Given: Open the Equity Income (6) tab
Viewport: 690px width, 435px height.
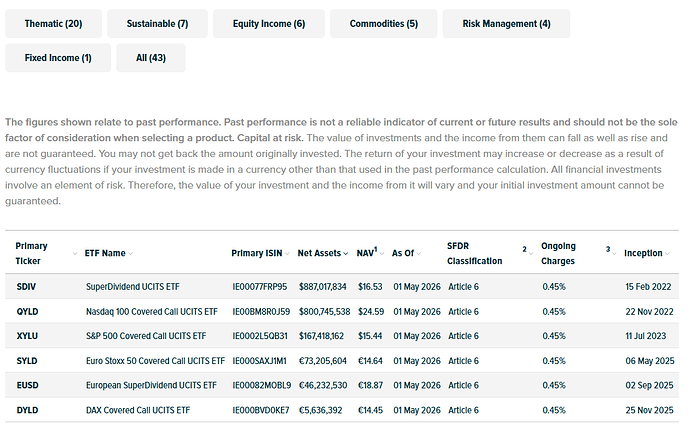Looking at the screenshot, I should pyautogui.click(x=269, y=24).
